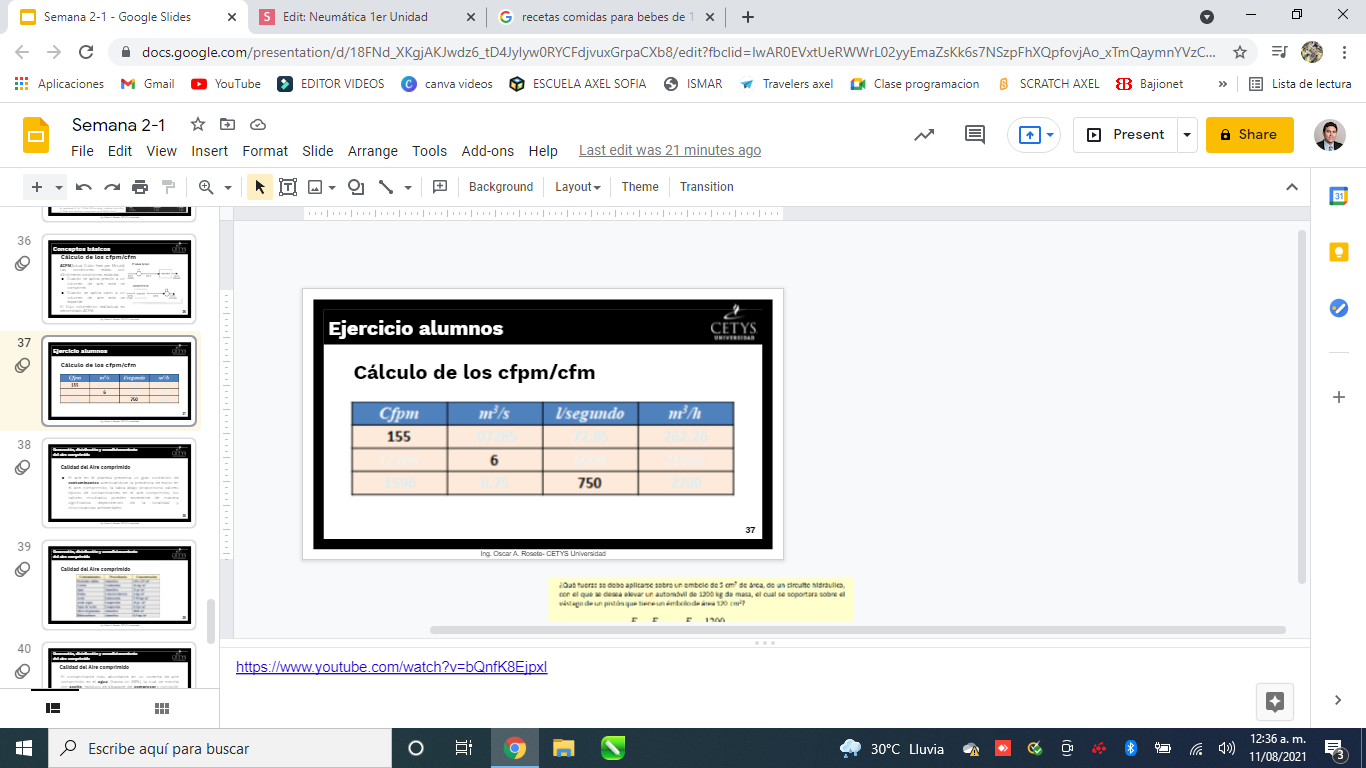This screenshot has height=768, width=1366.
Task: Select the Shape tool
Action: click(355, 187)
